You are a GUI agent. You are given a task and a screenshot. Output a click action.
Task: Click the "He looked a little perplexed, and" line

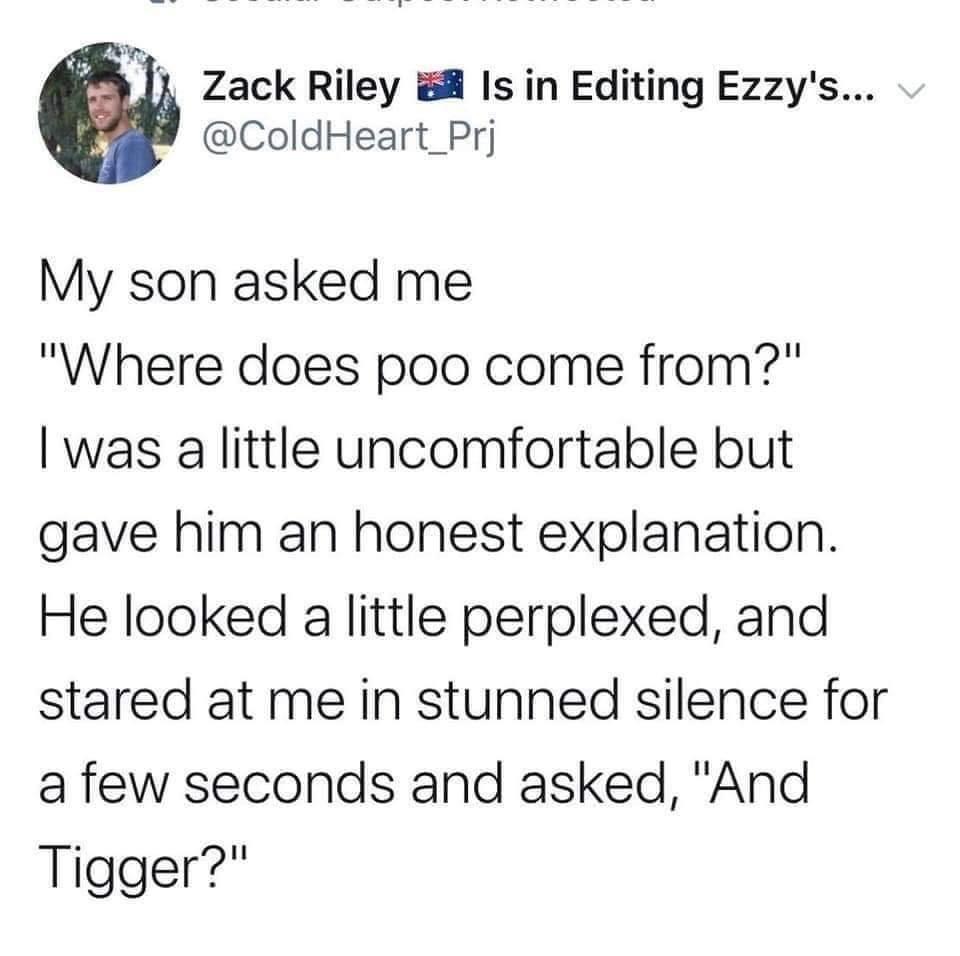434,619
